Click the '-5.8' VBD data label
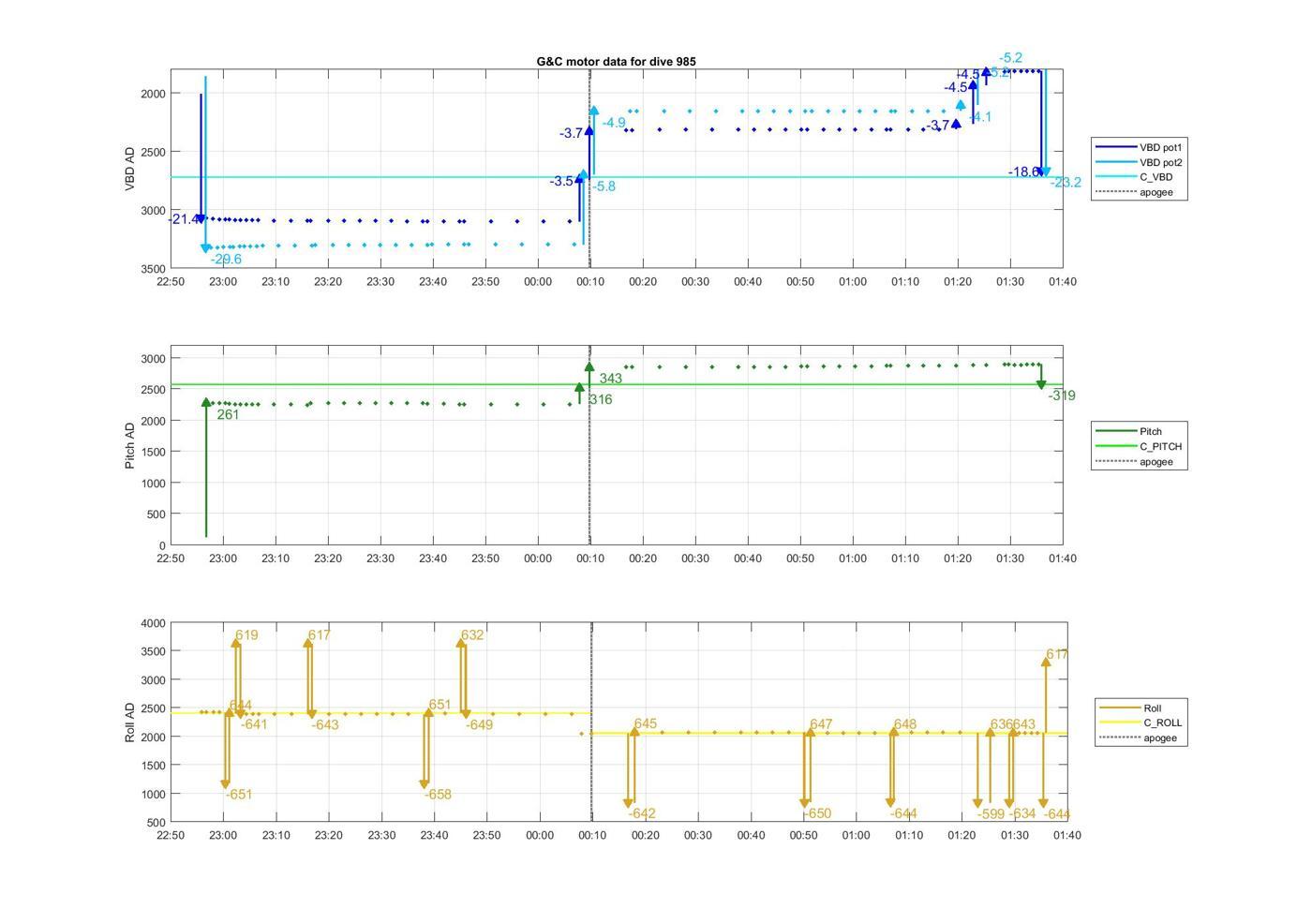Screen dimensions: 1312x924 tap(604, 186)
